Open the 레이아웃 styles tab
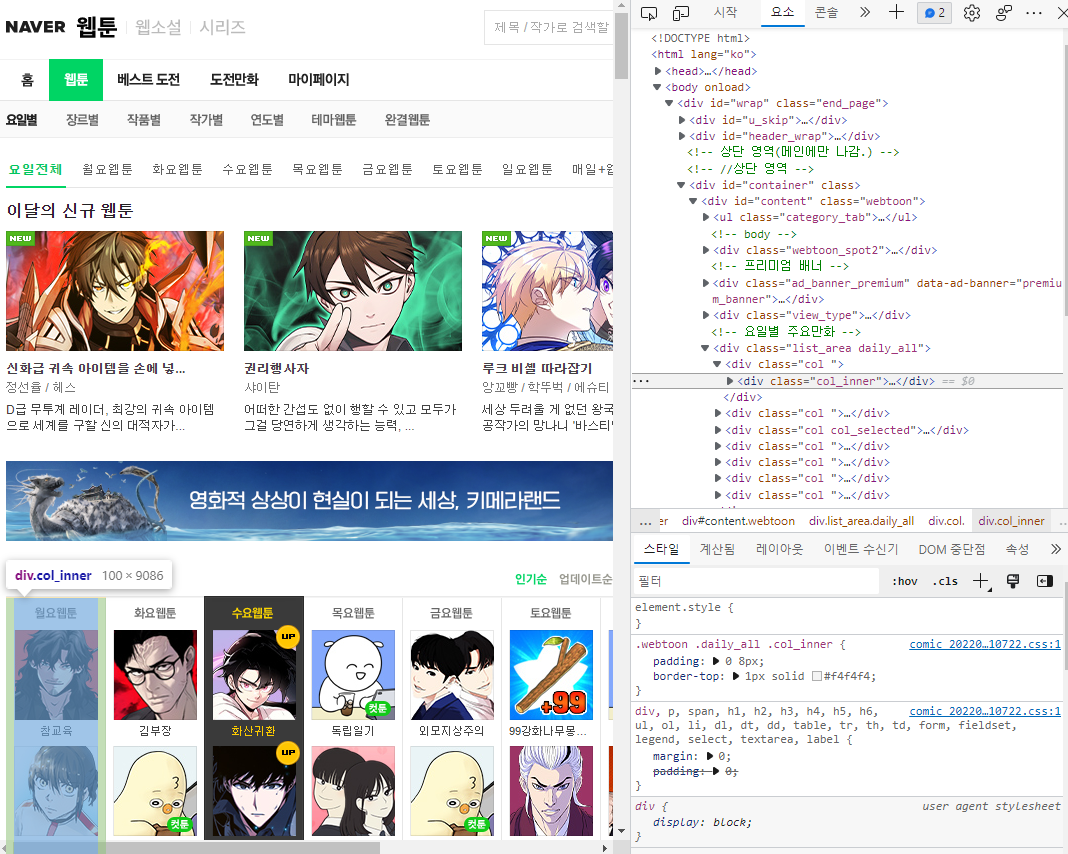Screen dimensions: 1068x854 click(779, 549)
